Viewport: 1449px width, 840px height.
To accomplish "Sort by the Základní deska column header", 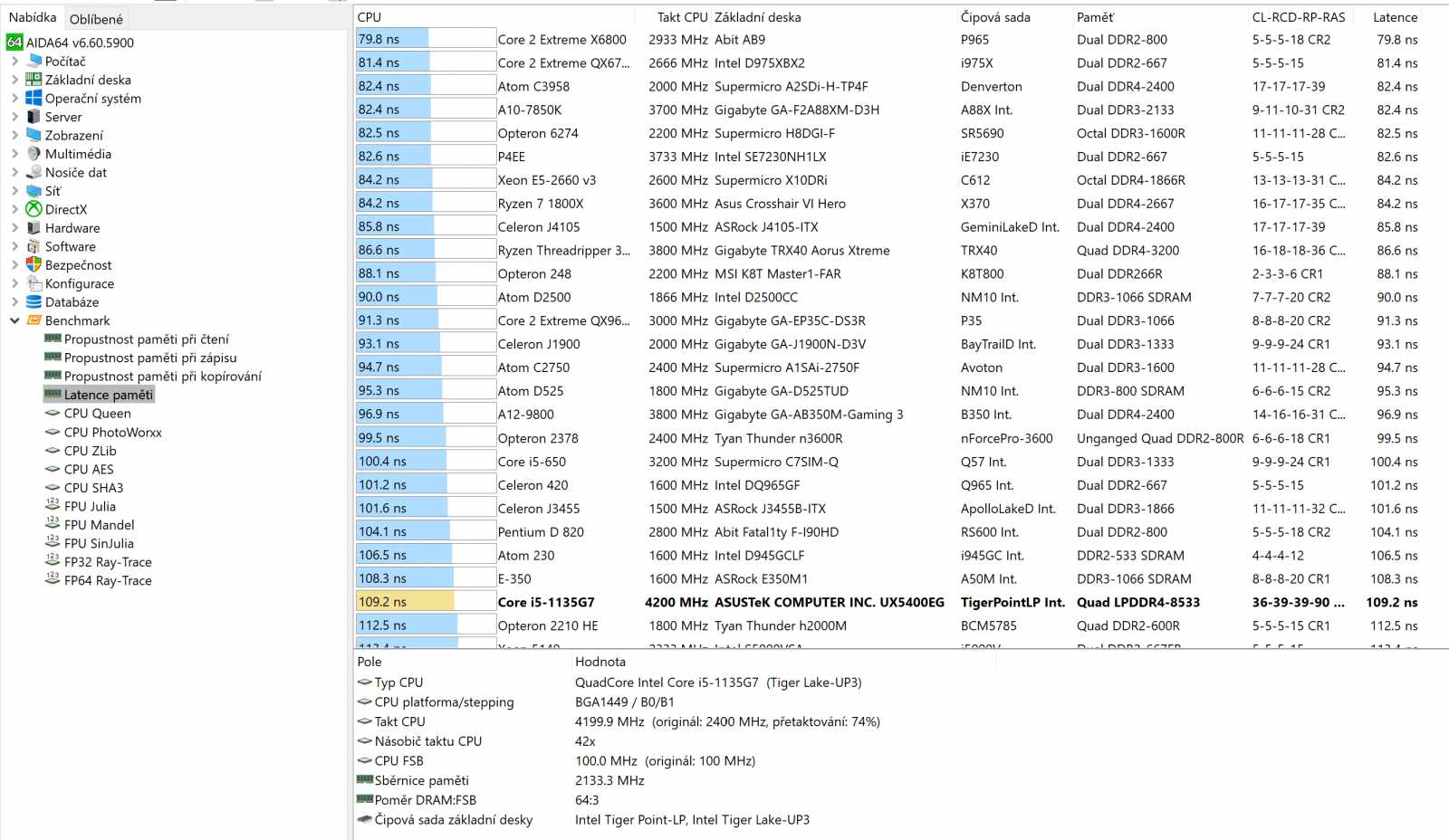I will (x=834, y=17).
